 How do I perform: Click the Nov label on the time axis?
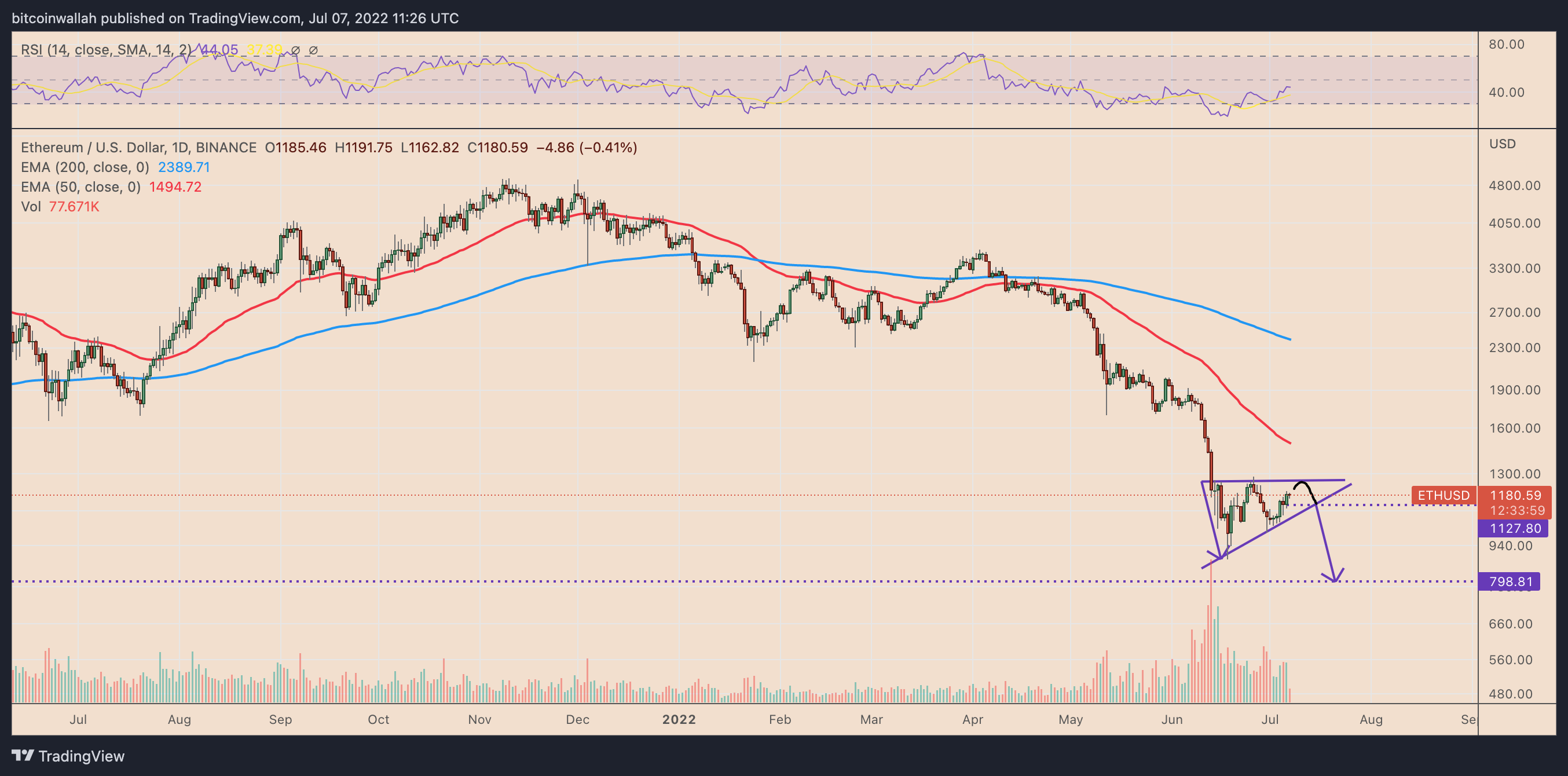coord(479,719)
